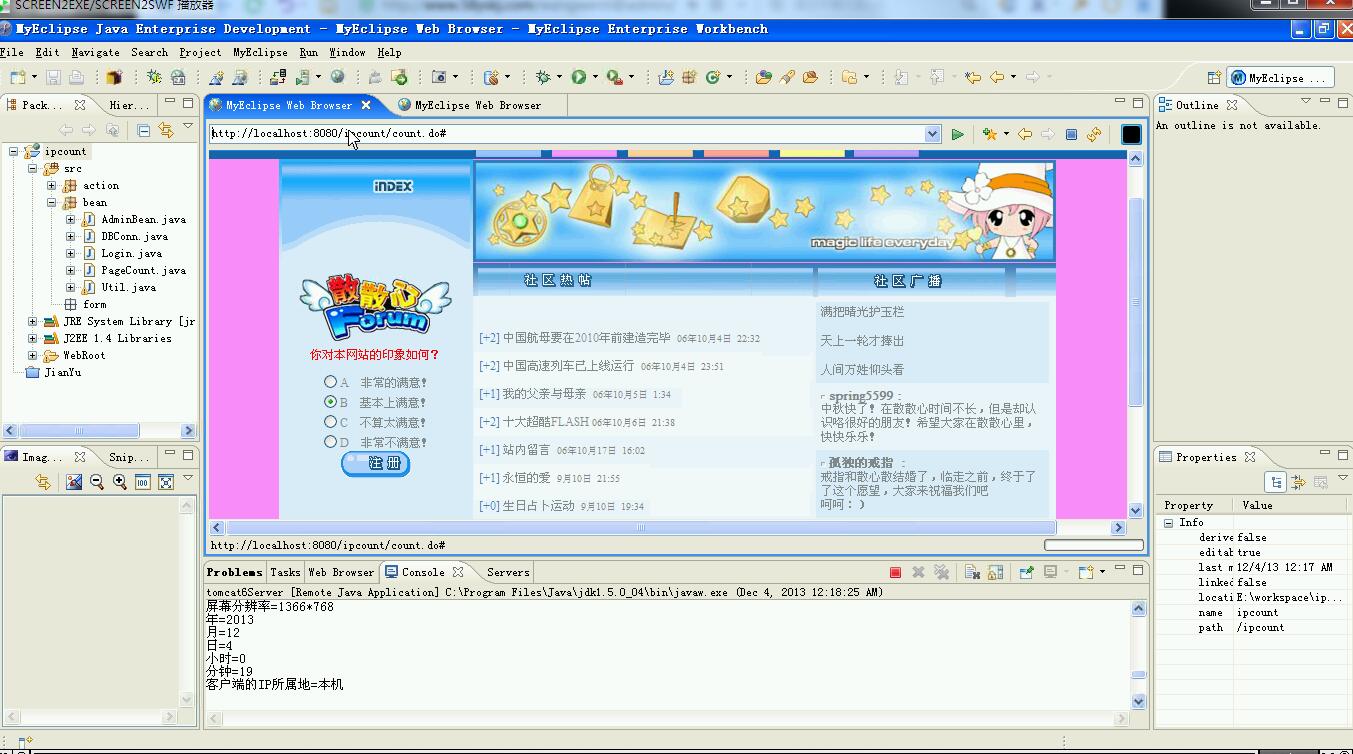Click the browser Refresh icon
1353x754 pixels.
[x=1094, y=134]
